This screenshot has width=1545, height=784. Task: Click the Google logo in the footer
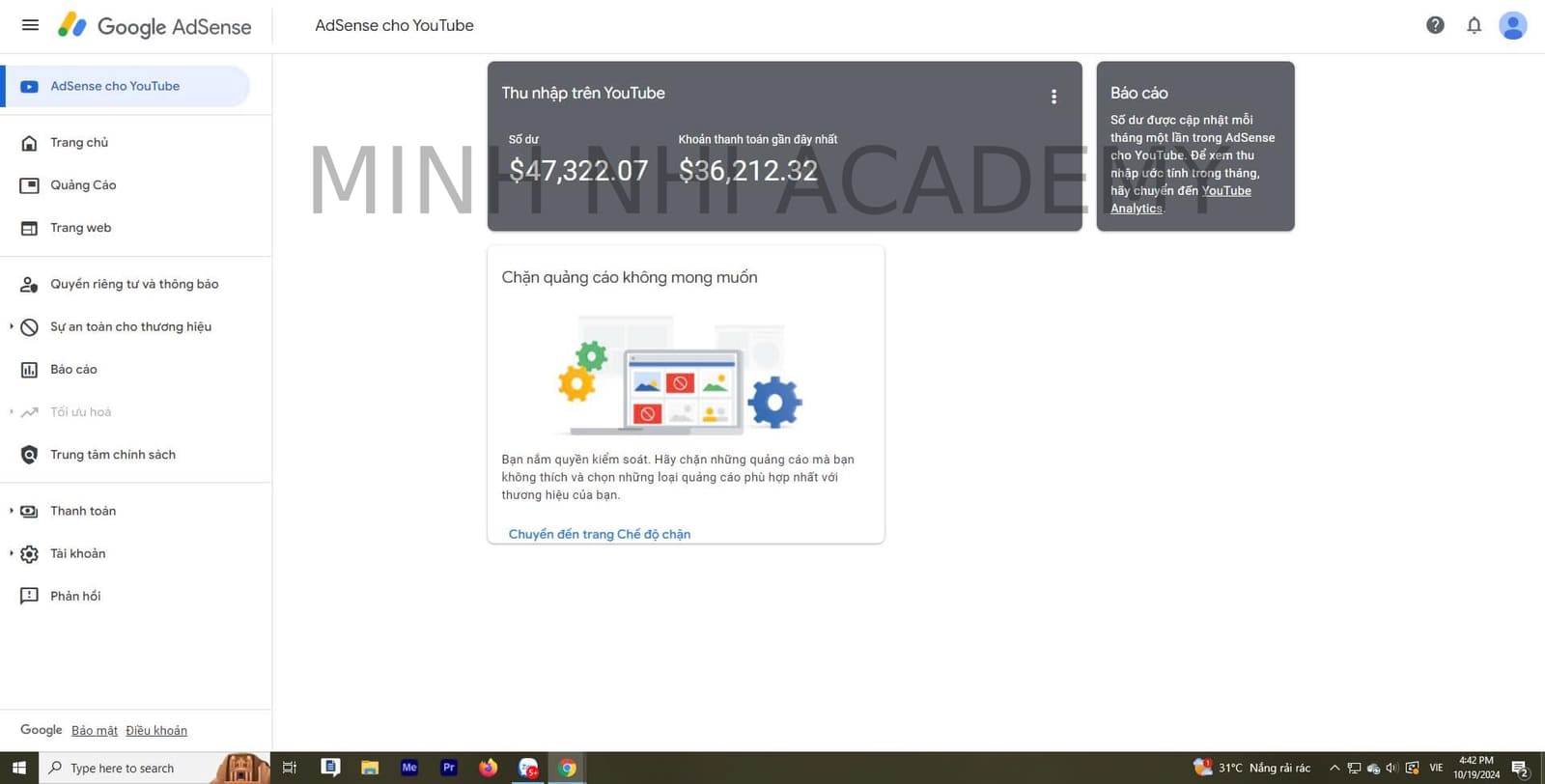point(42,730)
